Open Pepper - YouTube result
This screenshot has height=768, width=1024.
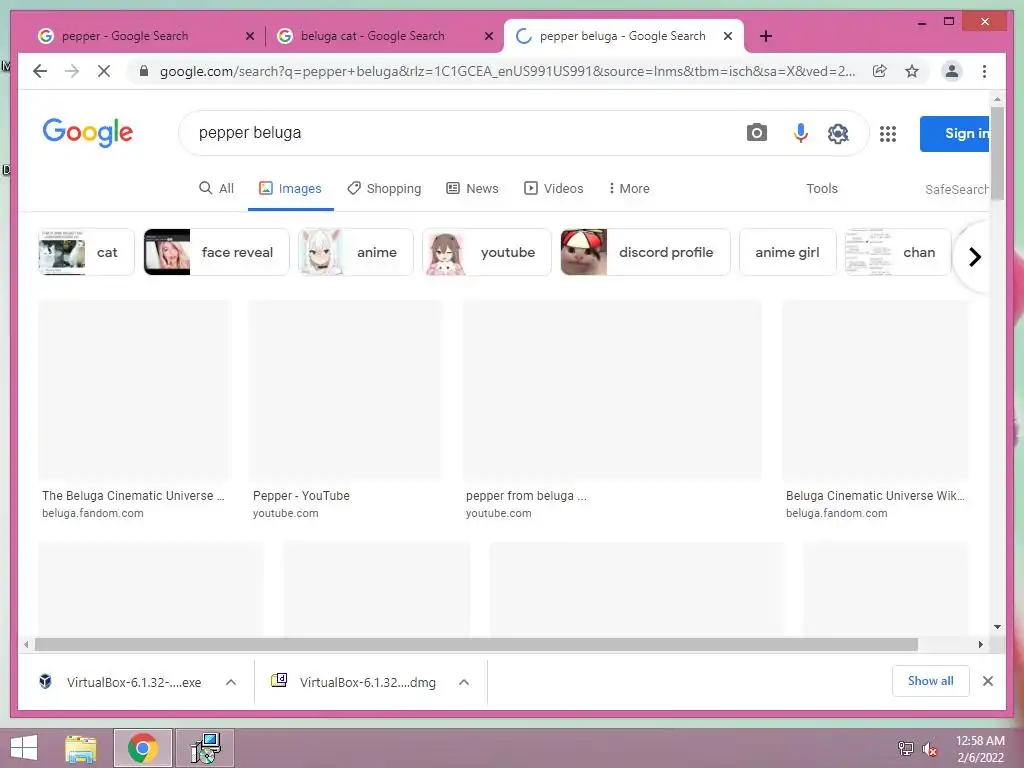(x=301, y=496)
